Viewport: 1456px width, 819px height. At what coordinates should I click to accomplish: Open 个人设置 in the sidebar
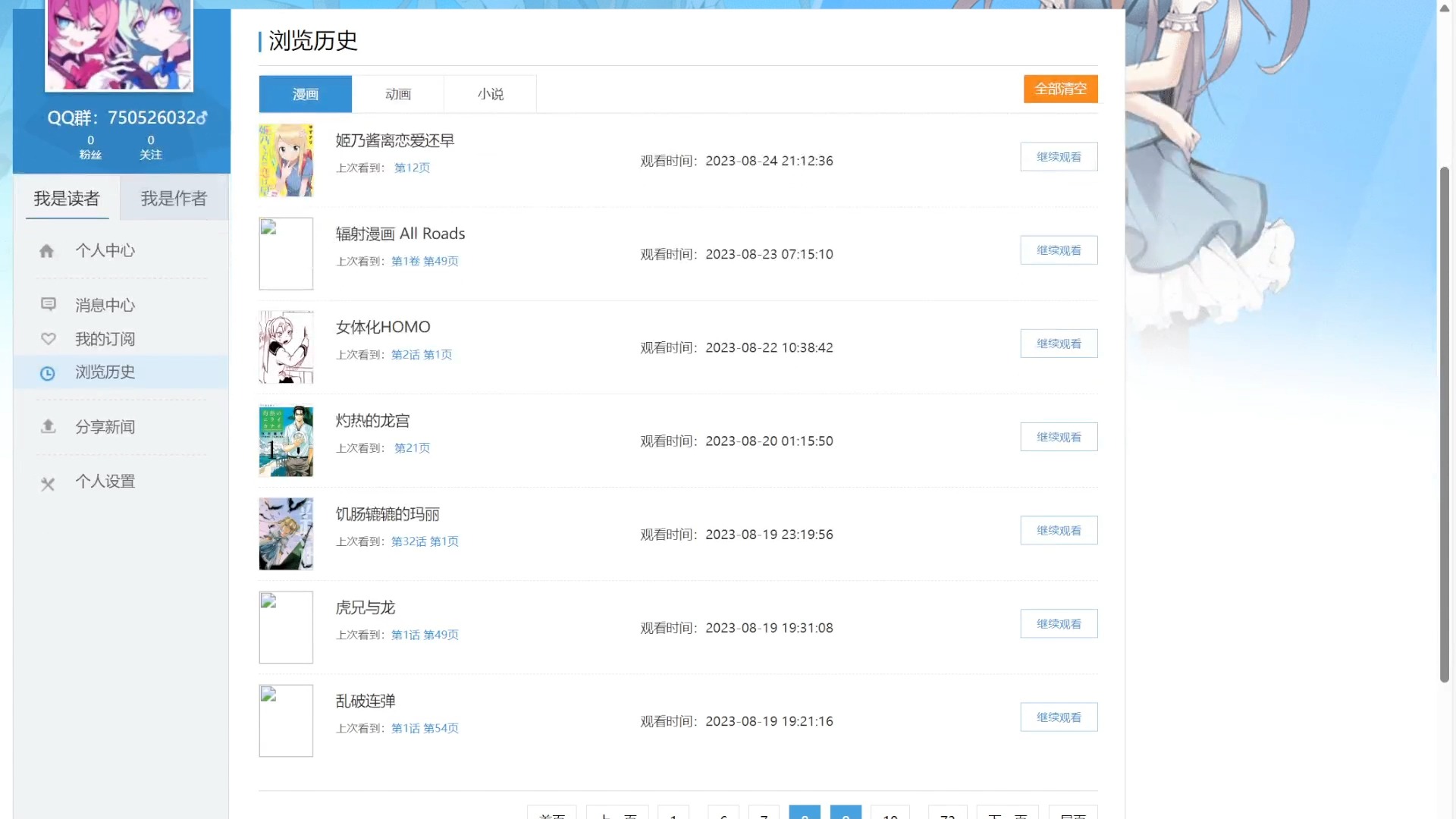coord(105,482)
